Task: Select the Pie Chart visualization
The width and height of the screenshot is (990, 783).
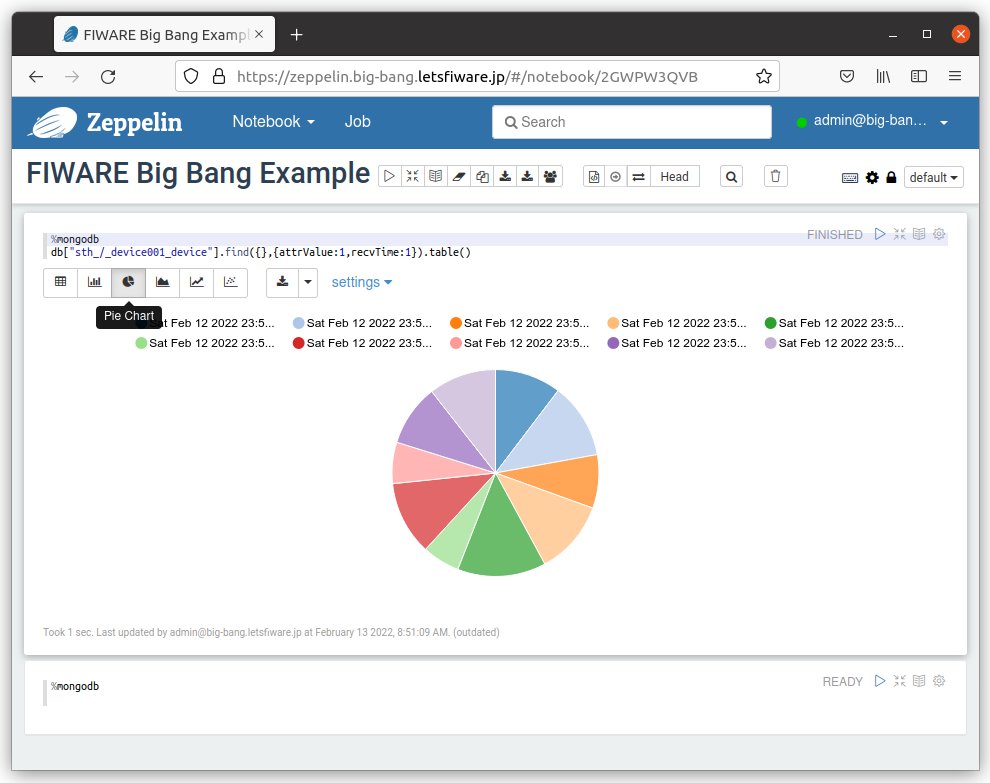Action: pos(128,282)
